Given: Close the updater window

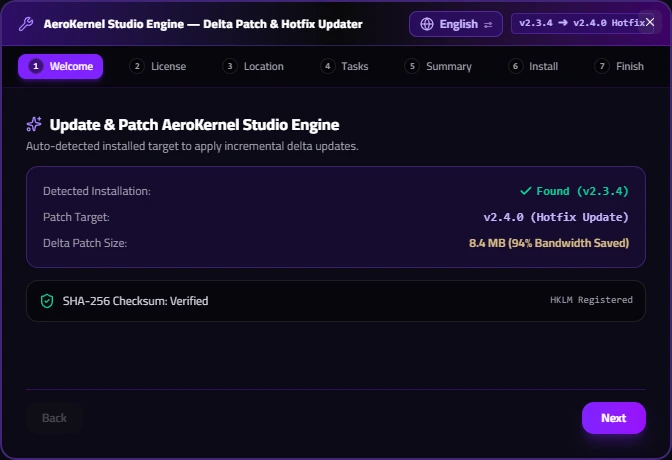Looking at the screenshot, I should point(650,22).
